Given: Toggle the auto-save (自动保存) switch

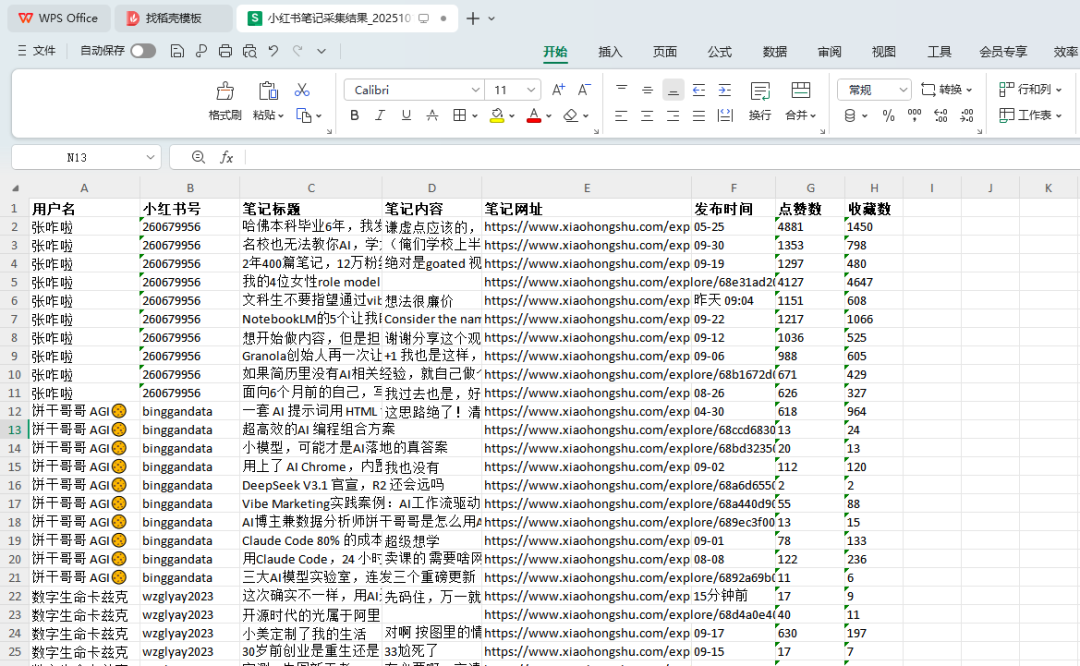Looking at the screenshot, I should point(143,51).
